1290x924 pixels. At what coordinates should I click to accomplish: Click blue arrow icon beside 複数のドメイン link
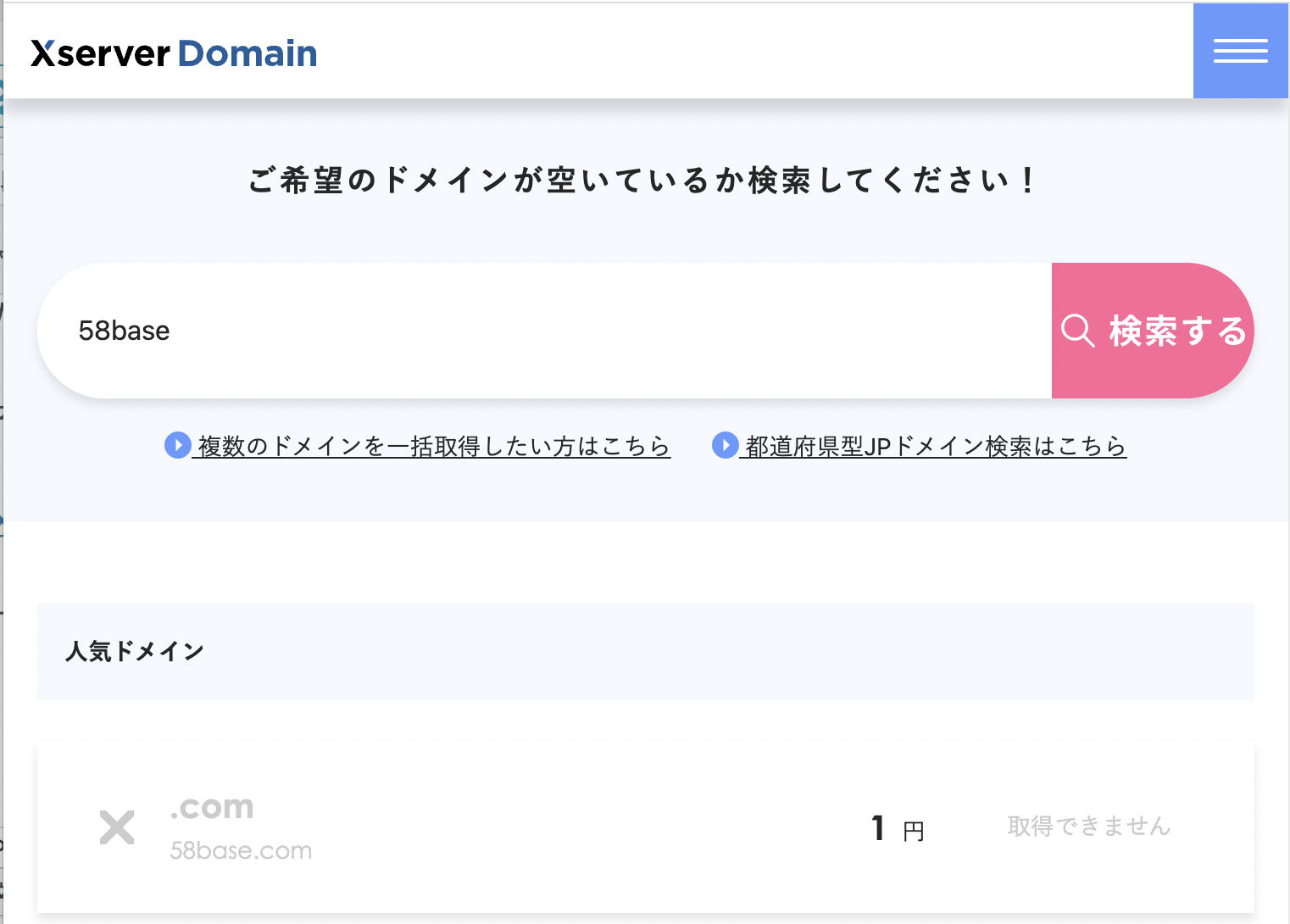[x=177, y=445]
